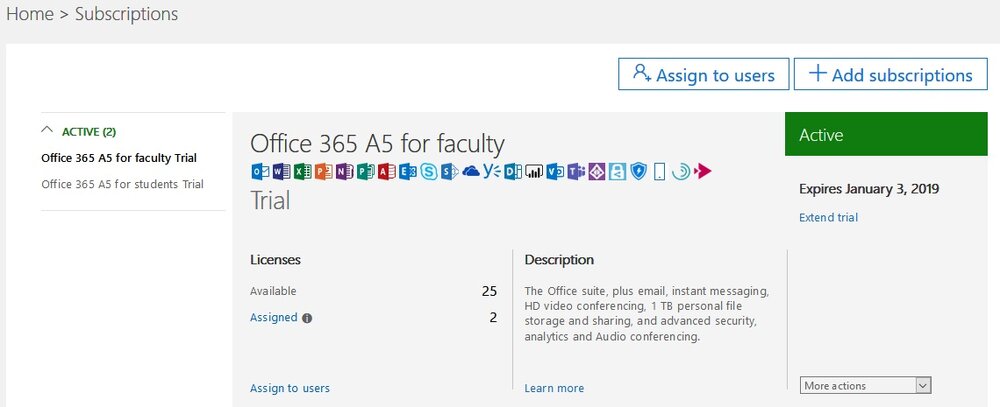Click the SharePoint icon
The height and width of the screenshot is (407, 1000).
click(450, 172)
